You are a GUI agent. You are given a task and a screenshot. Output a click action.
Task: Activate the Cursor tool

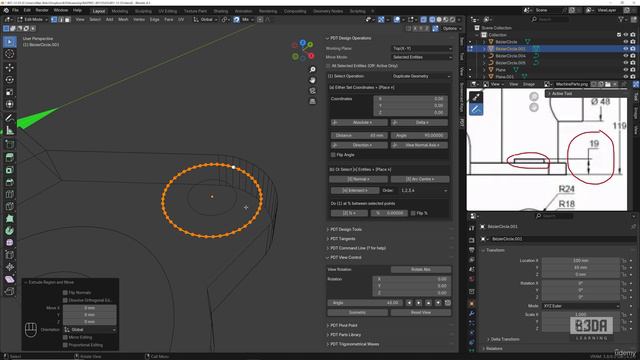[9, 54]
